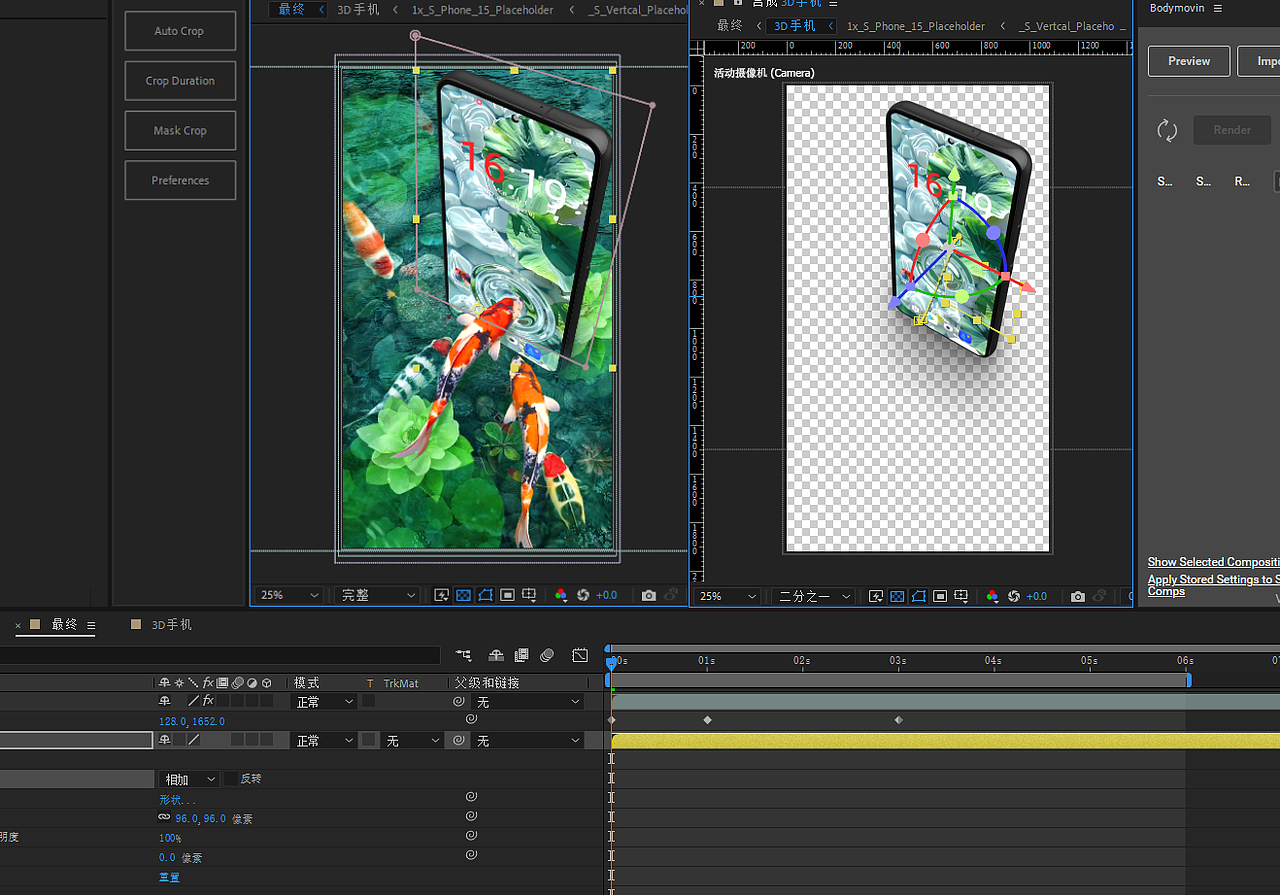The image size is (1280, 895).
Task: Click the Graph Editor icon in timeline
Action: (580, 655)
